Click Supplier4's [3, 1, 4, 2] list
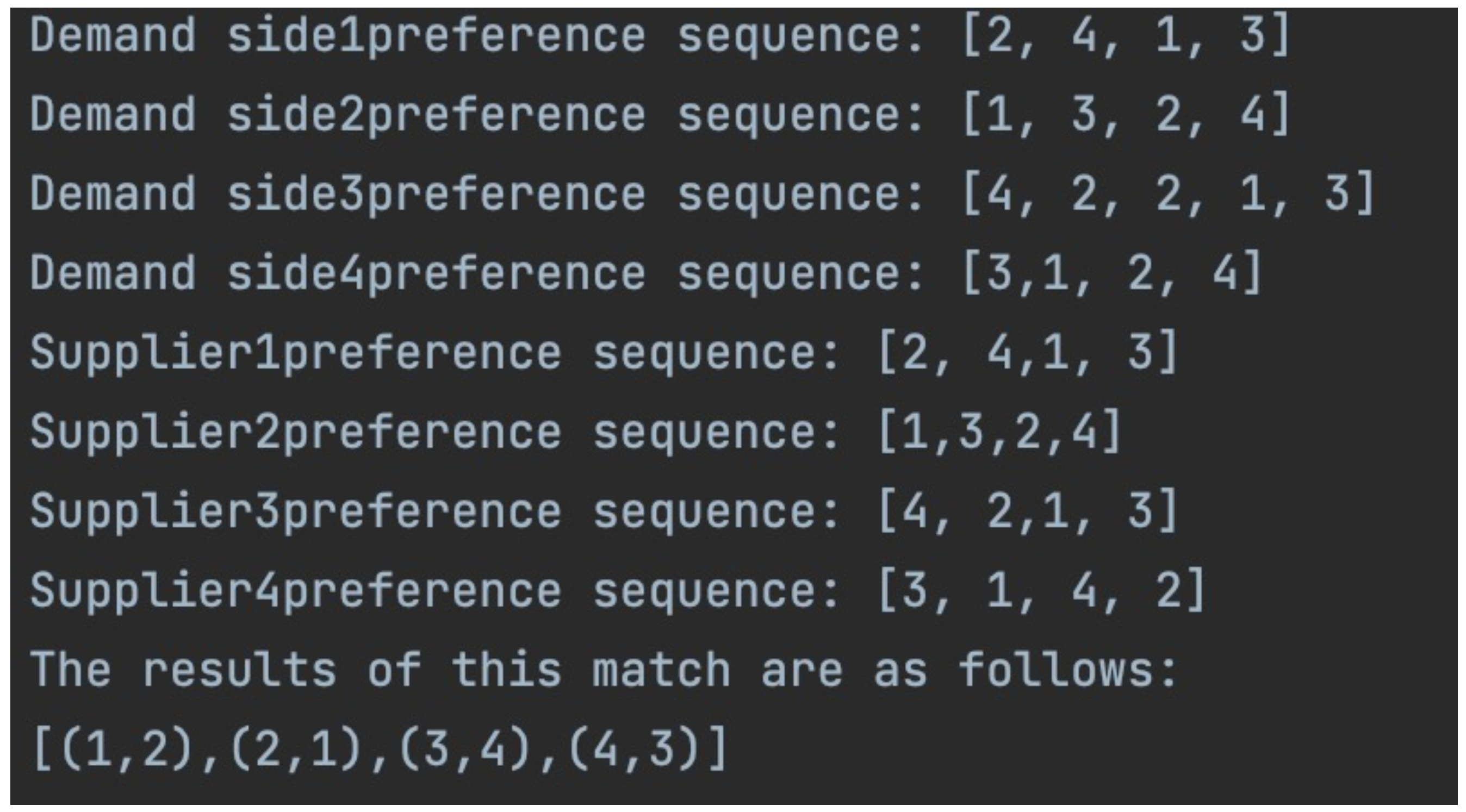The image size is (1466, 812). pos(1041,591)
